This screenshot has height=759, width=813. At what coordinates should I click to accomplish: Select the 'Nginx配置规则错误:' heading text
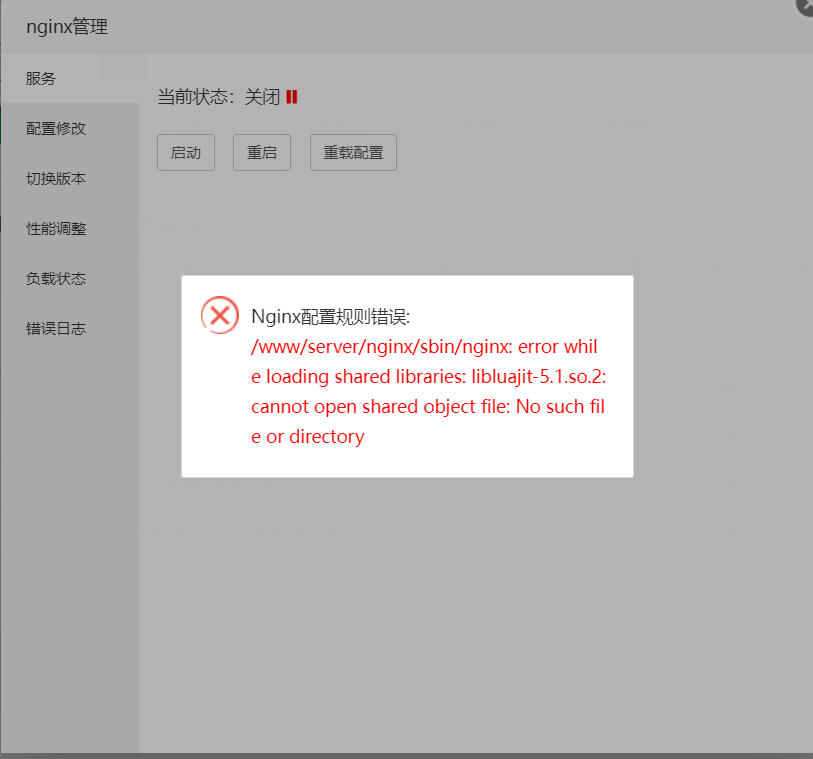pyautogui.click(x=330, y=317)
